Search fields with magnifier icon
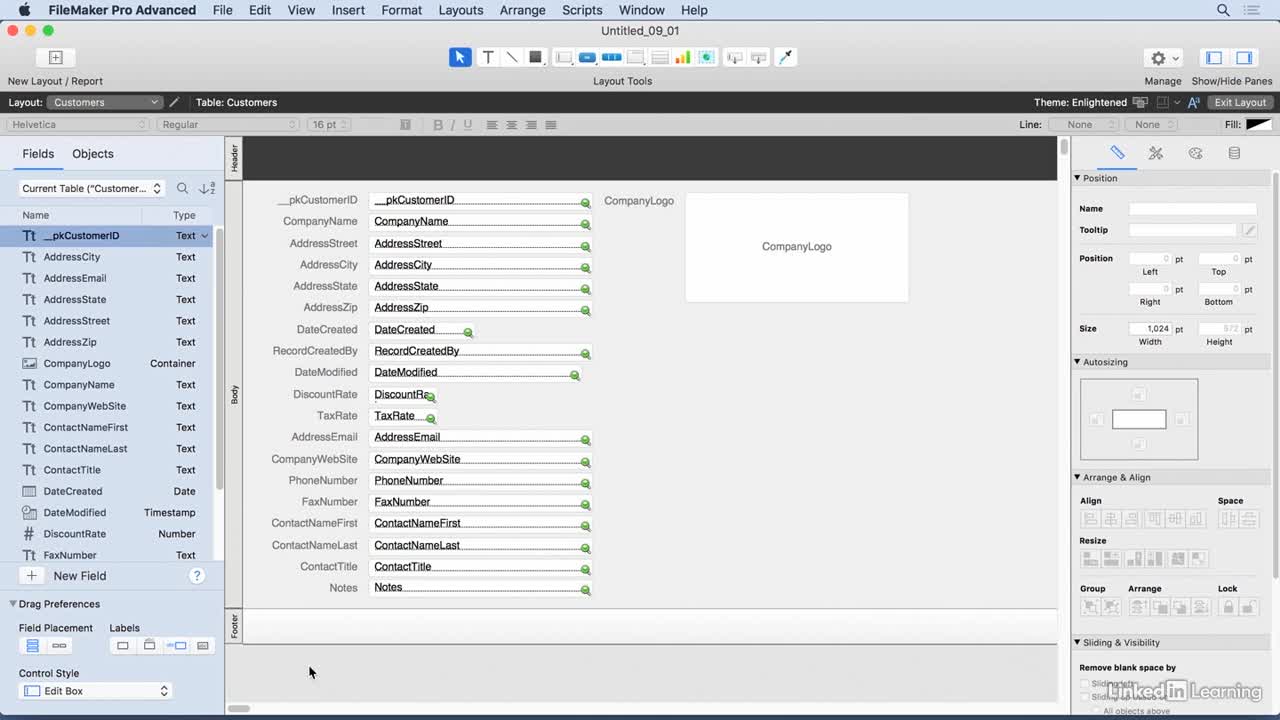This screenshot has width=1280, height=720. coord(182,188)
